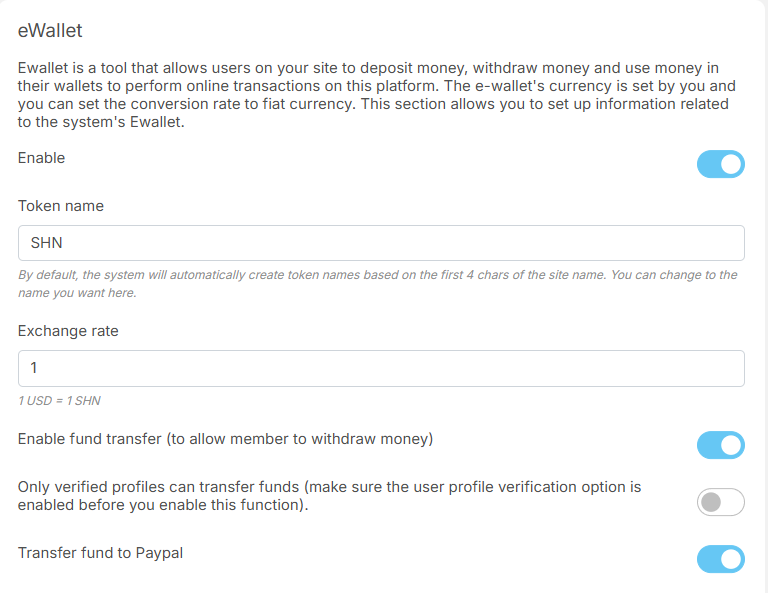
Task: Click the 'Enable fund transfer' label text
Action: [225, 438]
